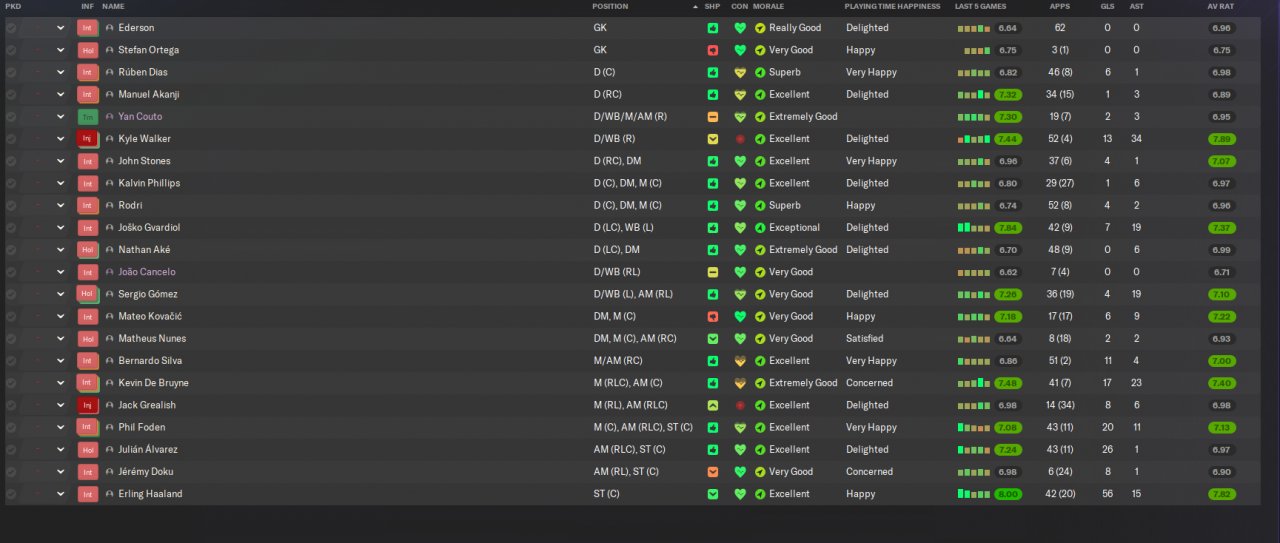Open Kyle Walker's Inj injury badge
This screenshot has height=543, width=1280.
point(88,139)
